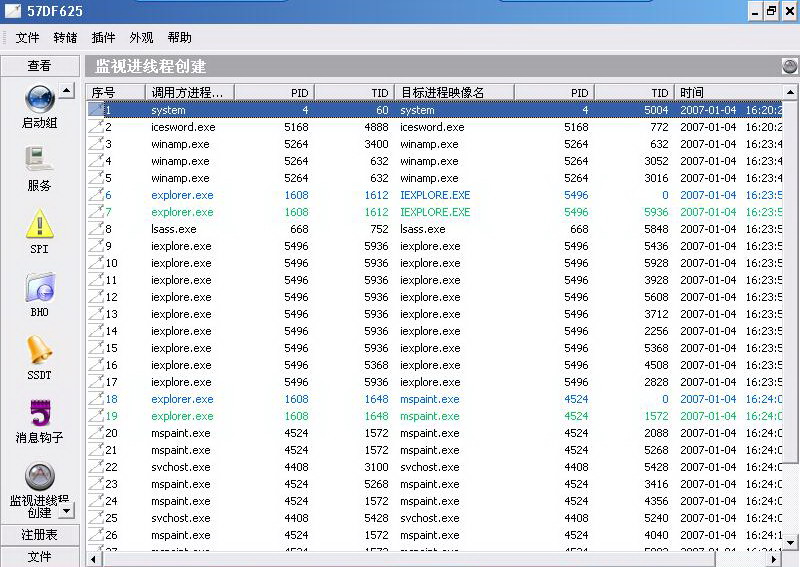800x567 pixels.
Task: Switch to the 文件 sidebar section at bottom
Action: (x=40, y=557)
